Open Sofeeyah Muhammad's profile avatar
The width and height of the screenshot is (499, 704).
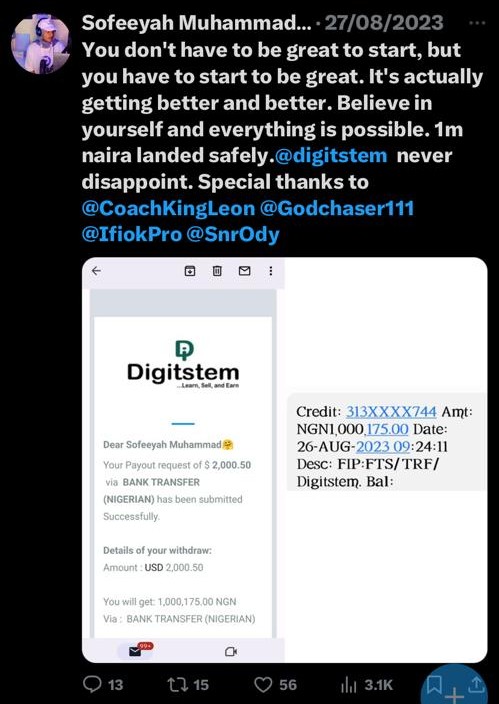40,44
